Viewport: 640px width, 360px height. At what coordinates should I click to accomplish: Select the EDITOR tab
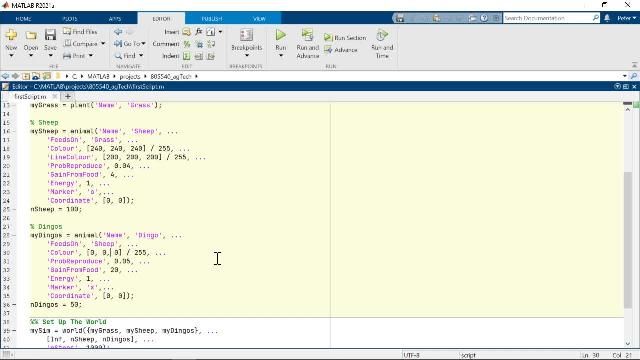161,18
